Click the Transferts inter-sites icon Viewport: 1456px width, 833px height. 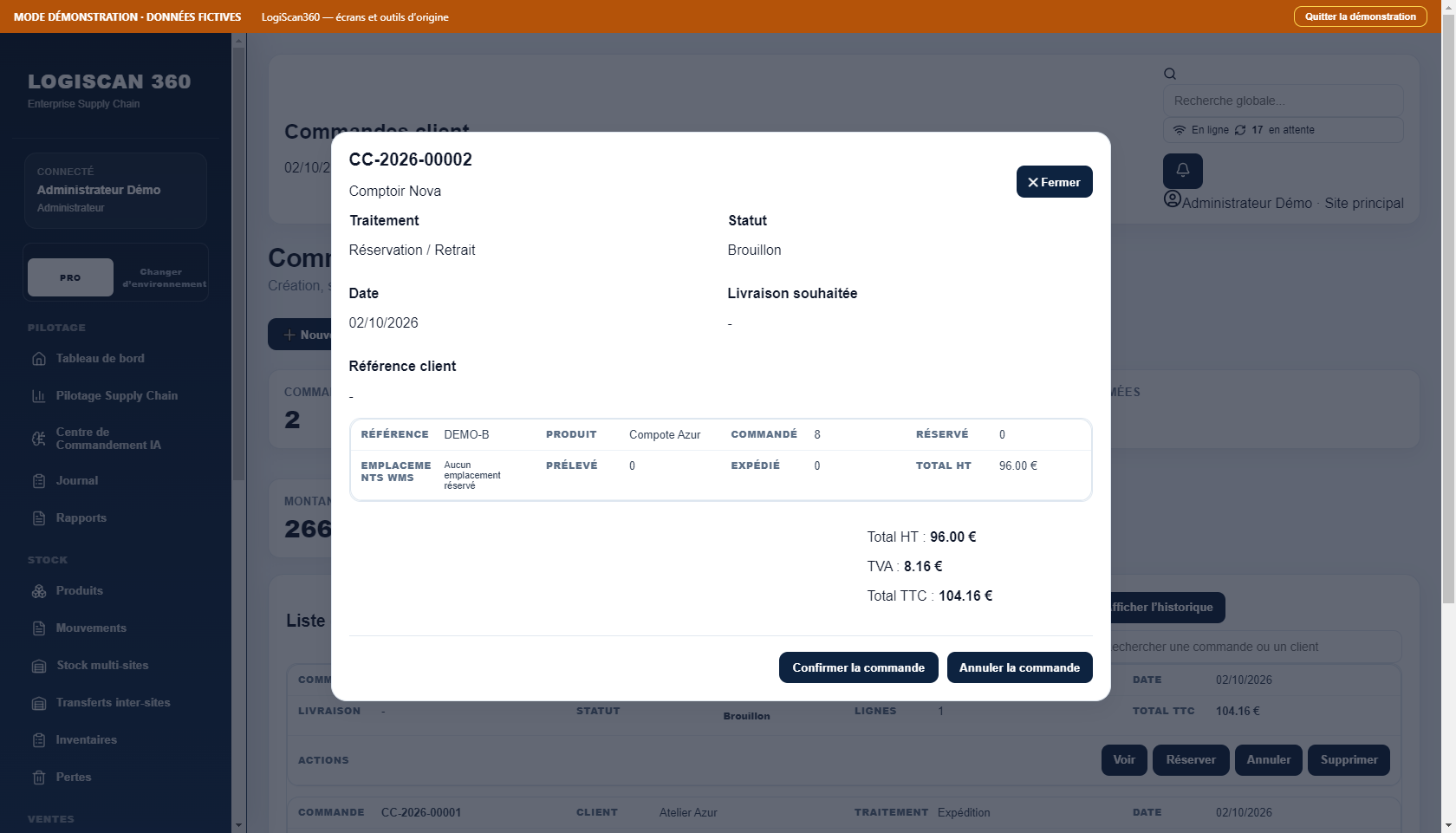[39, 703]
